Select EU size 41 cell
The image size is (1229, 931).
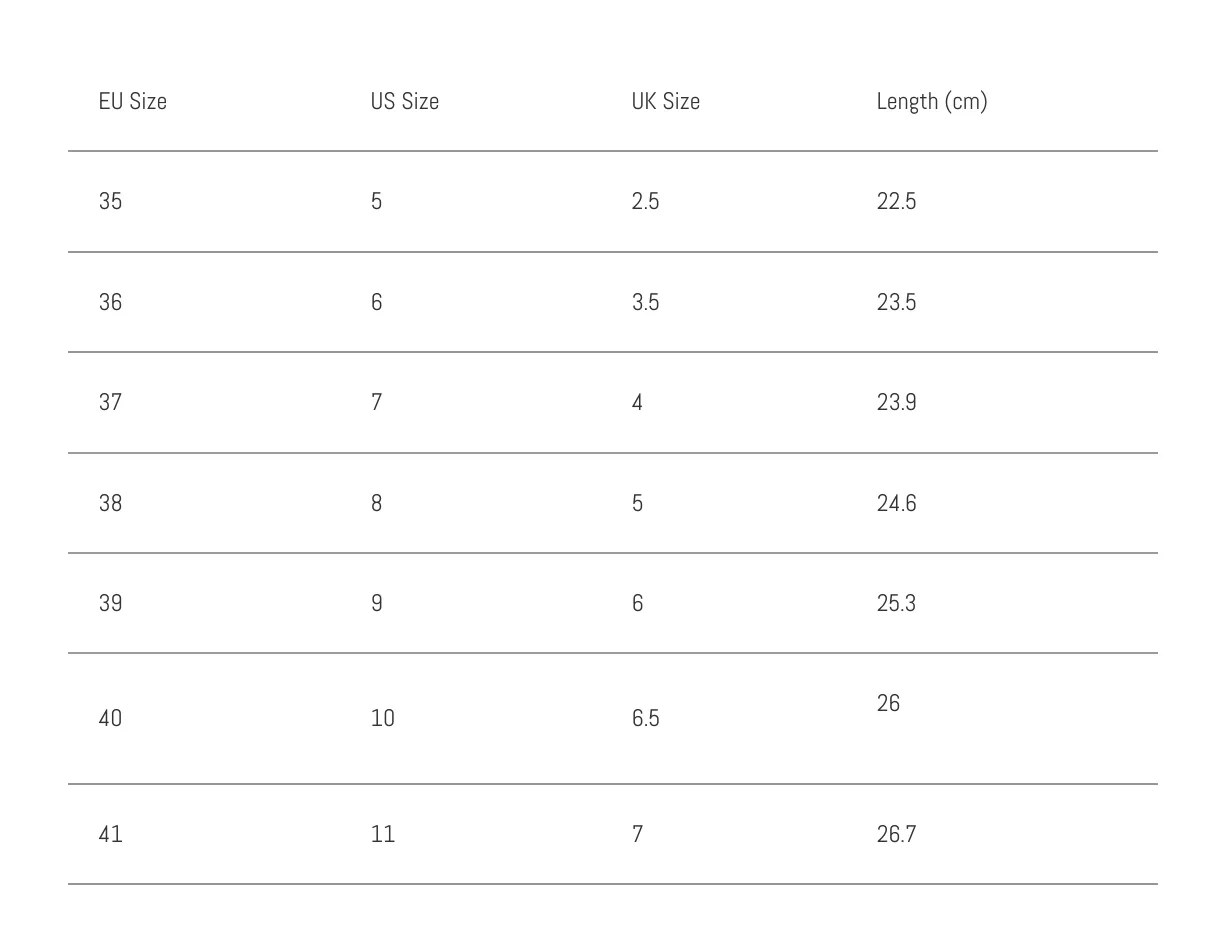110,834
